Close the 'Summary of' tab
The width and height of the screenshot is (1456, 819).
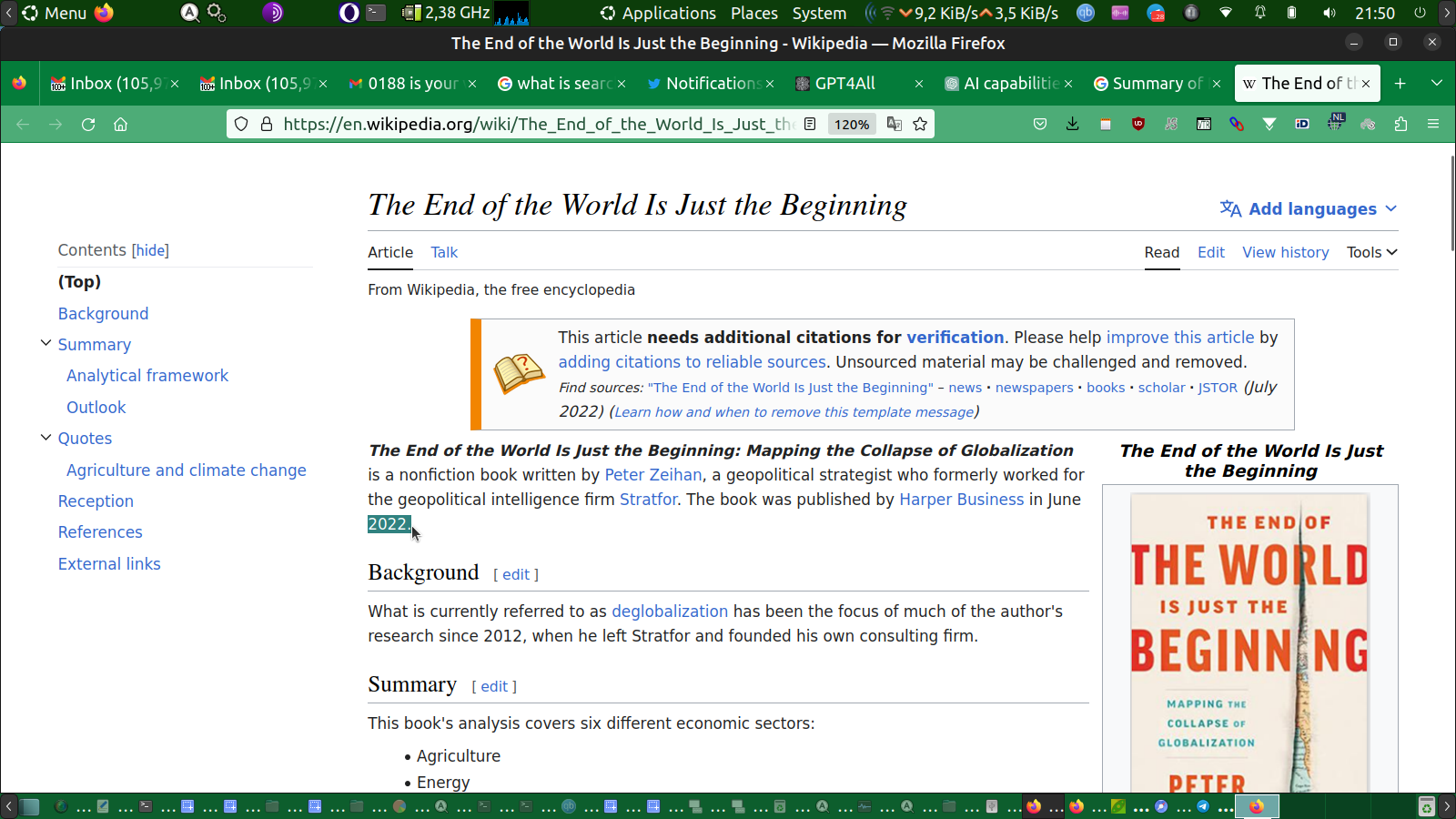click(1217, 84)
